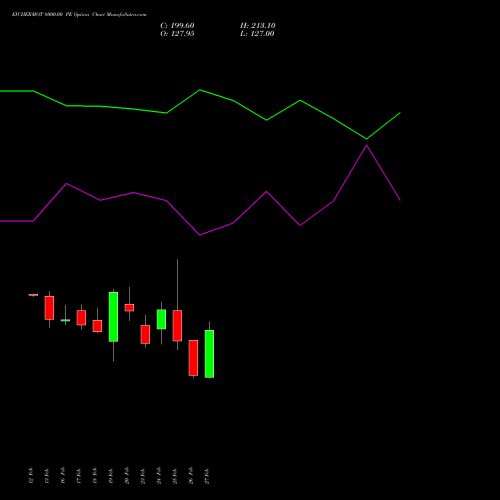This screenshot has height=500, width=500.
Task: Click the red candle above 26 Feb
Action: click(x=193, y=358)
